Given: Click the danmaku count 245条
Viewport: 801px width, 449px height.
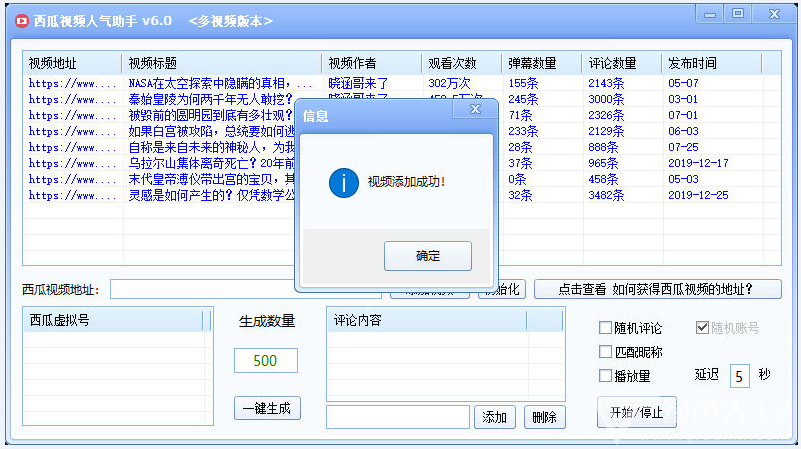Looking at the screenshot, I should coord(523,99).
